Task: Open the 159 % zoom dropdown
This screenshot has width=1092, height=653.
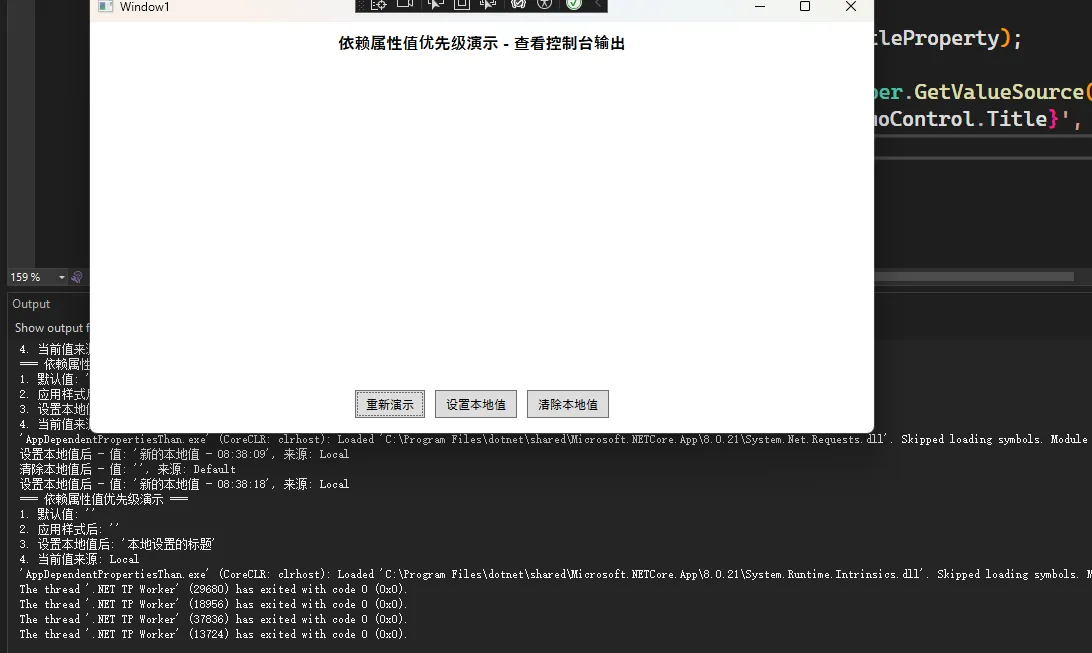Action: [x=62, y=277]
